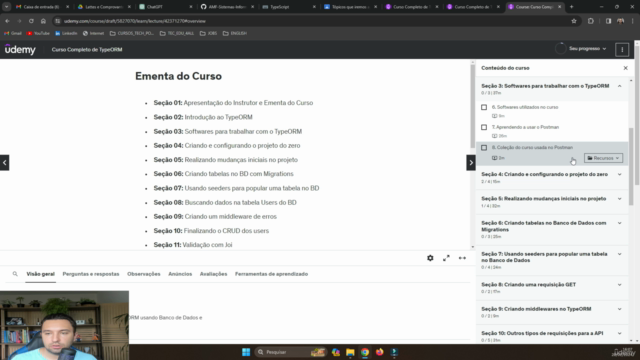Screen dimensions: 640x360
Task: Open the ENGLISH bookmark folder
Action: (235, 33)
